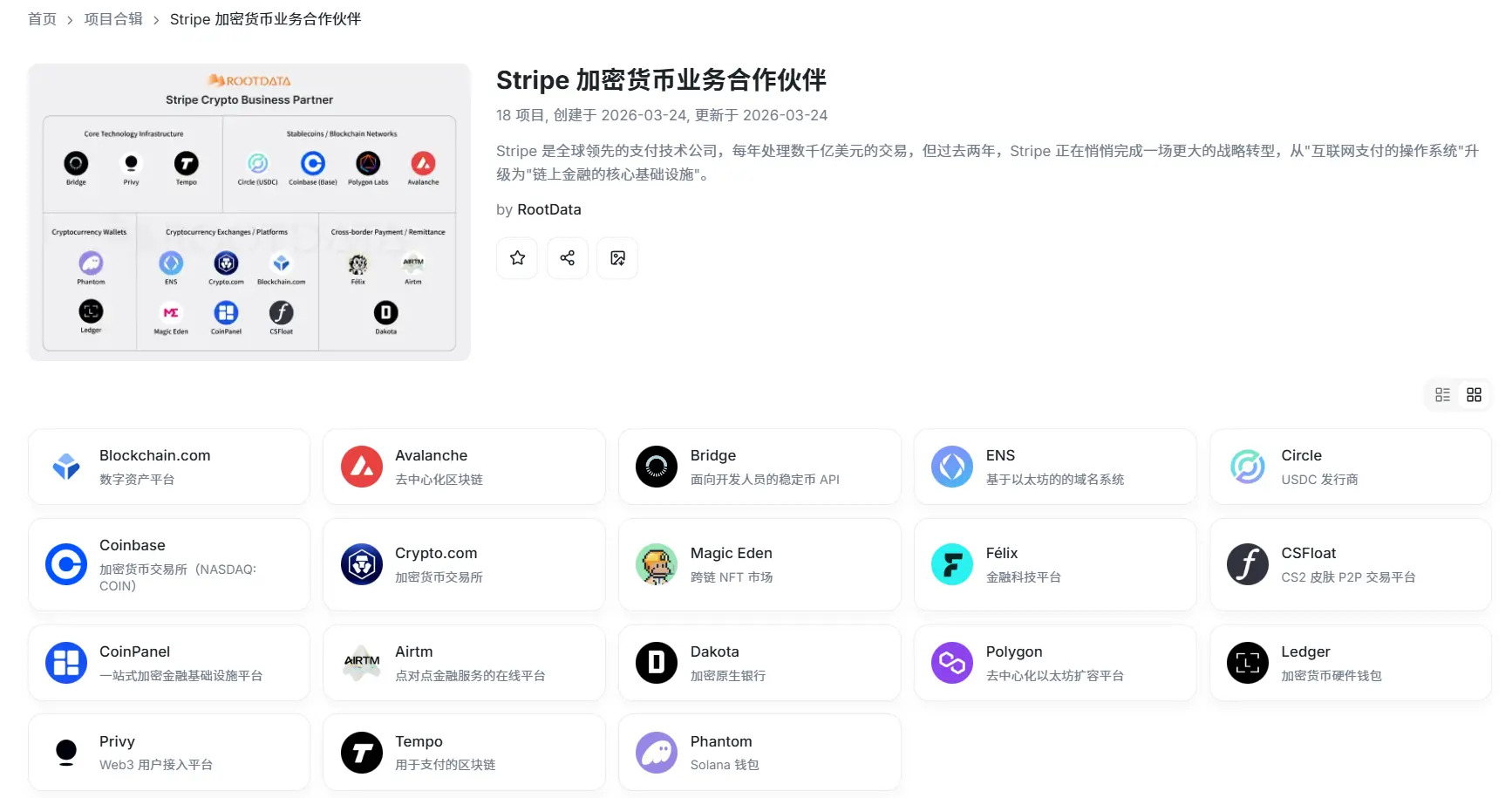Click description '加密原生银行'
The height and width of the screenshot is (798, 1512).
[x=728, y=676]
